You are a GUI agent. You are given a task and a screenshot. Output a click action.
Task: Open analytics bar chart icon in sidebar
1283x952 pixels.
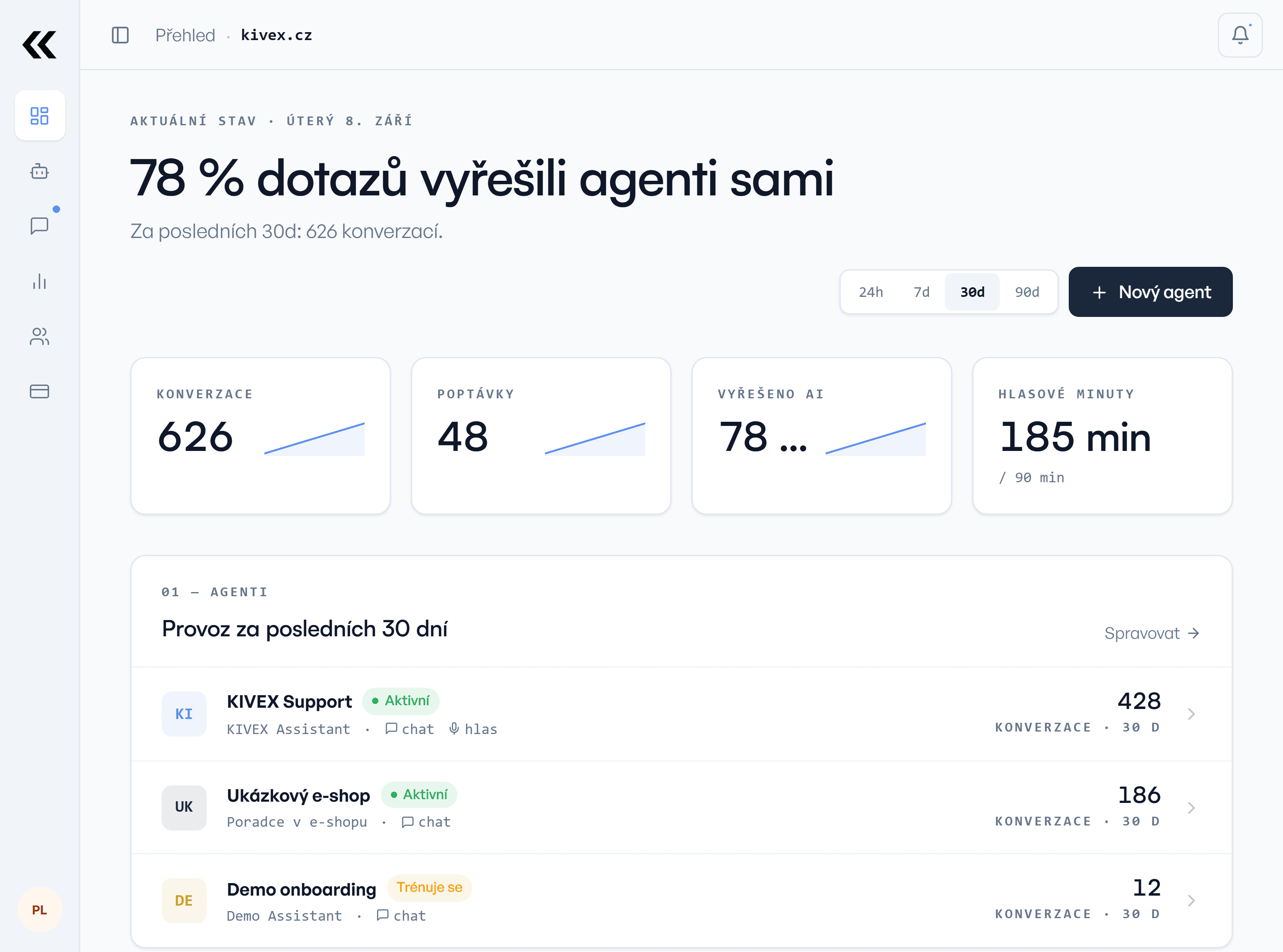click(39, 281)
